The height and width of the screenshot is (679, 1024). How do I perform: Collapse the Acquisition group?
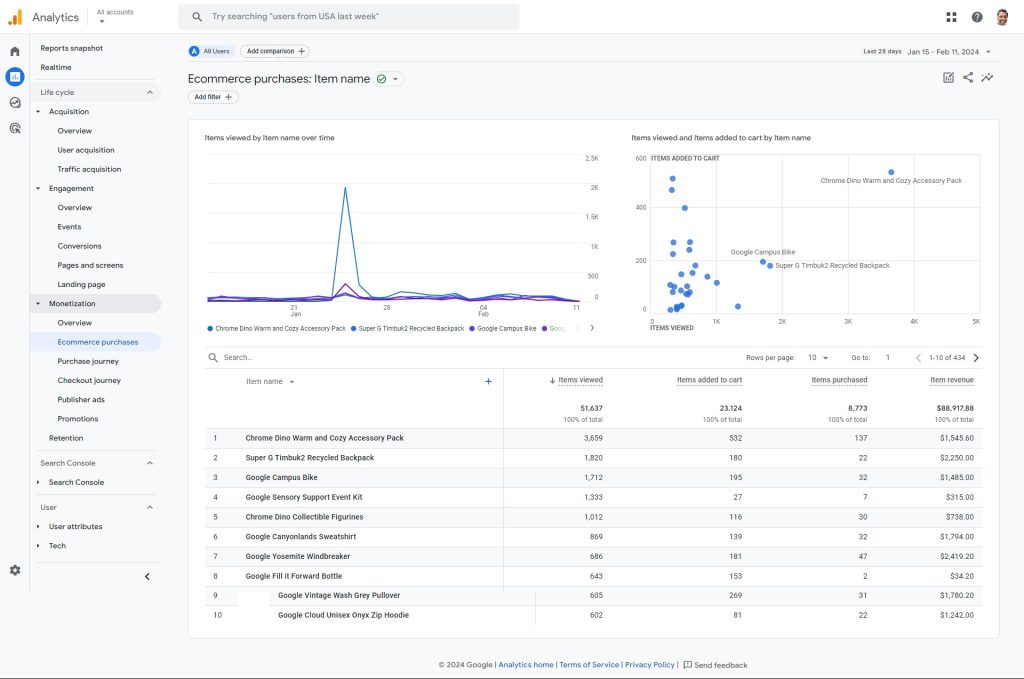coord(38,112)
